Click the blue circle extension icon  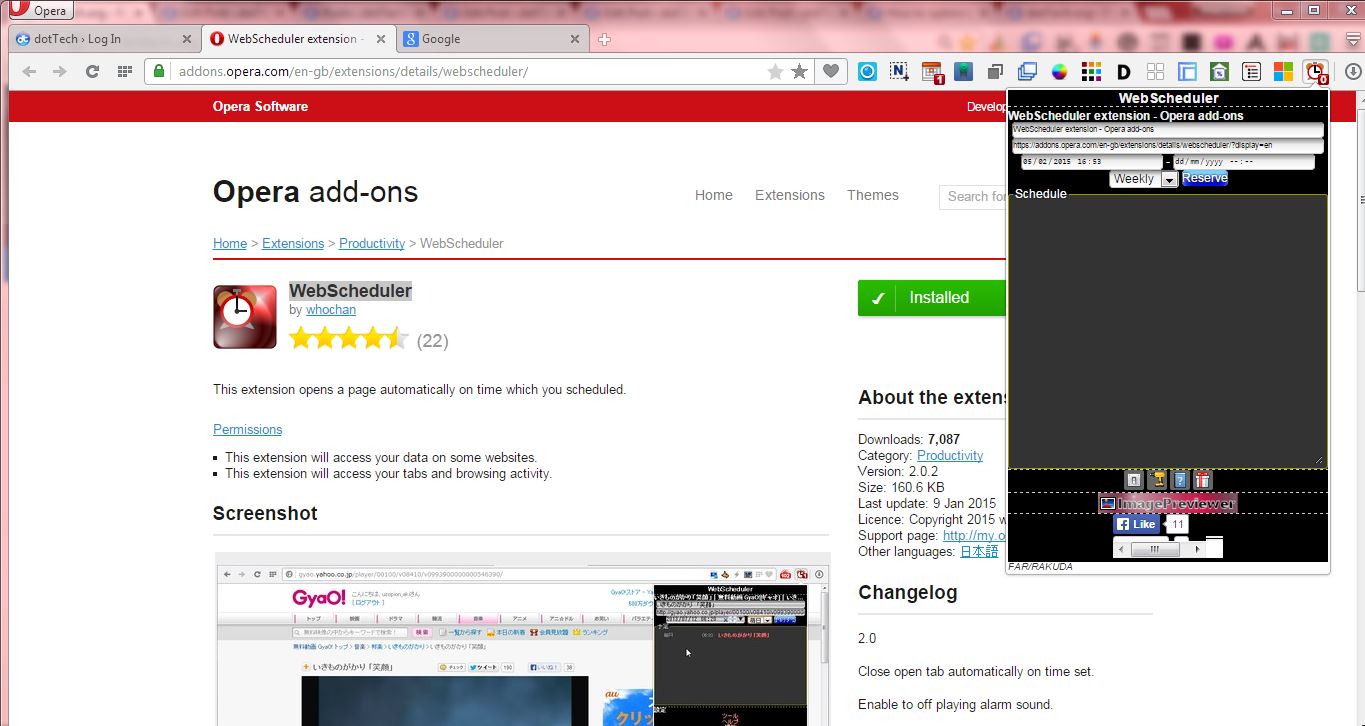pyautogui.click(x=868, y=72)
